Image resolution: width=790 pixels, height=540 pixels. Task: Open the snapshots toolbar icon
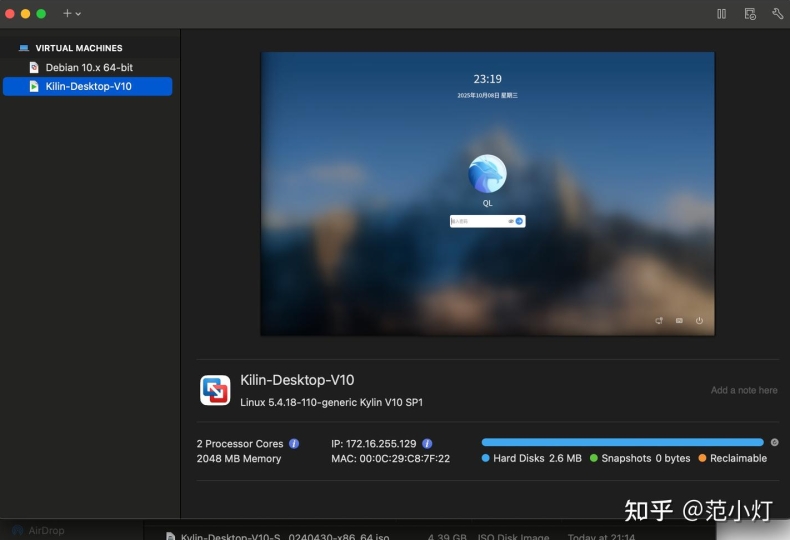coord(750,14)
